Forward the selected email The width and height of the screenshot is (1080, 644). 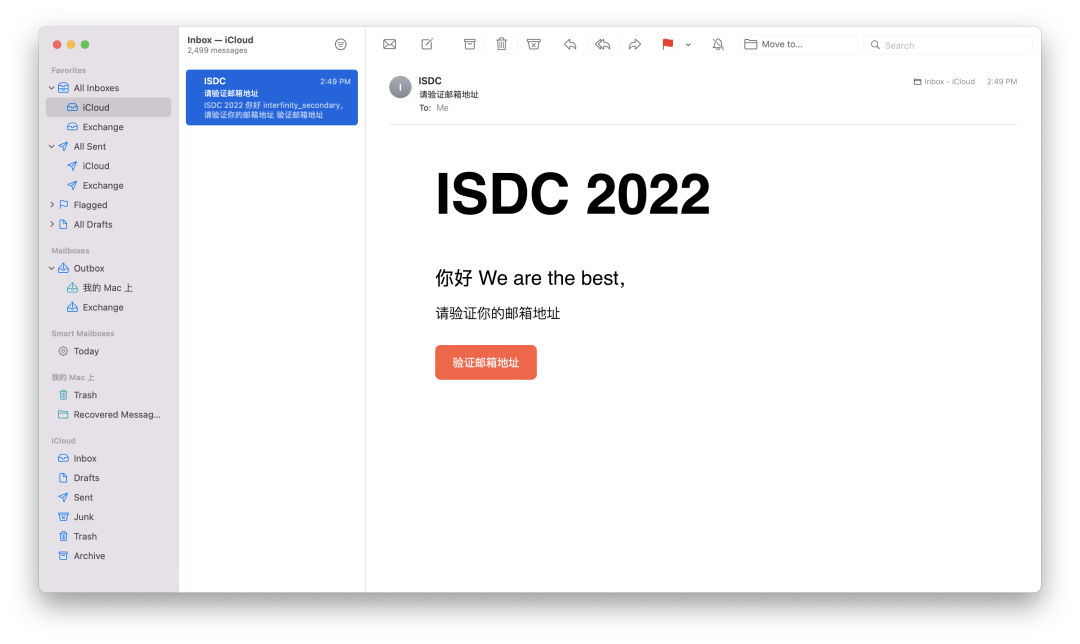click(x=634, y=44)
